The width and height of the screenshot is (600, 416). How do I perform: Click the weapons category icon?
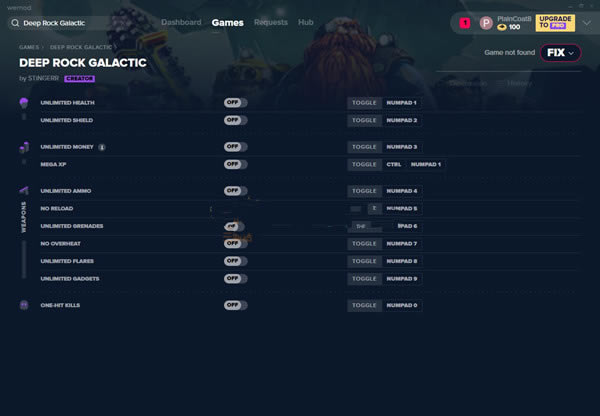(24, 191)
